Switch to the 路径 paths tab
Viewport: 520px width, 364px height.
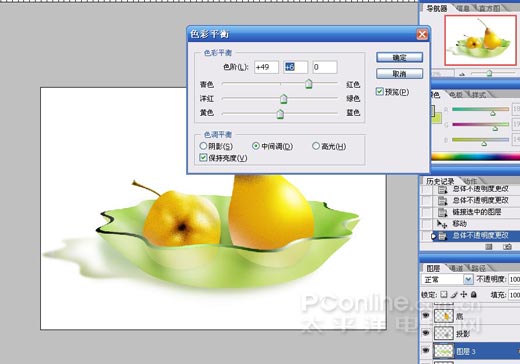click(479, 268)
